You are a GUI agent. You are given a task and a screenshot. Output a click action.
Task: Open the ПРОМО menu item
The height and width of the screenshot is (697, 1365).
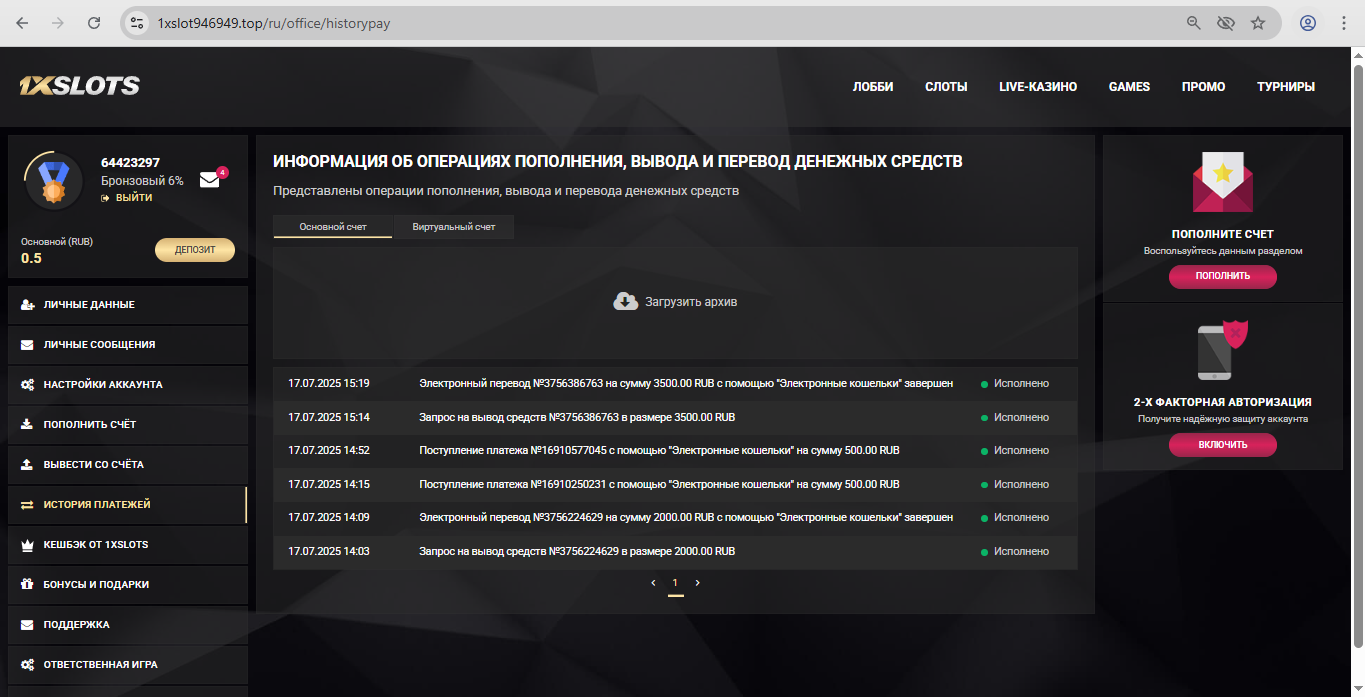click(1203, 87)
